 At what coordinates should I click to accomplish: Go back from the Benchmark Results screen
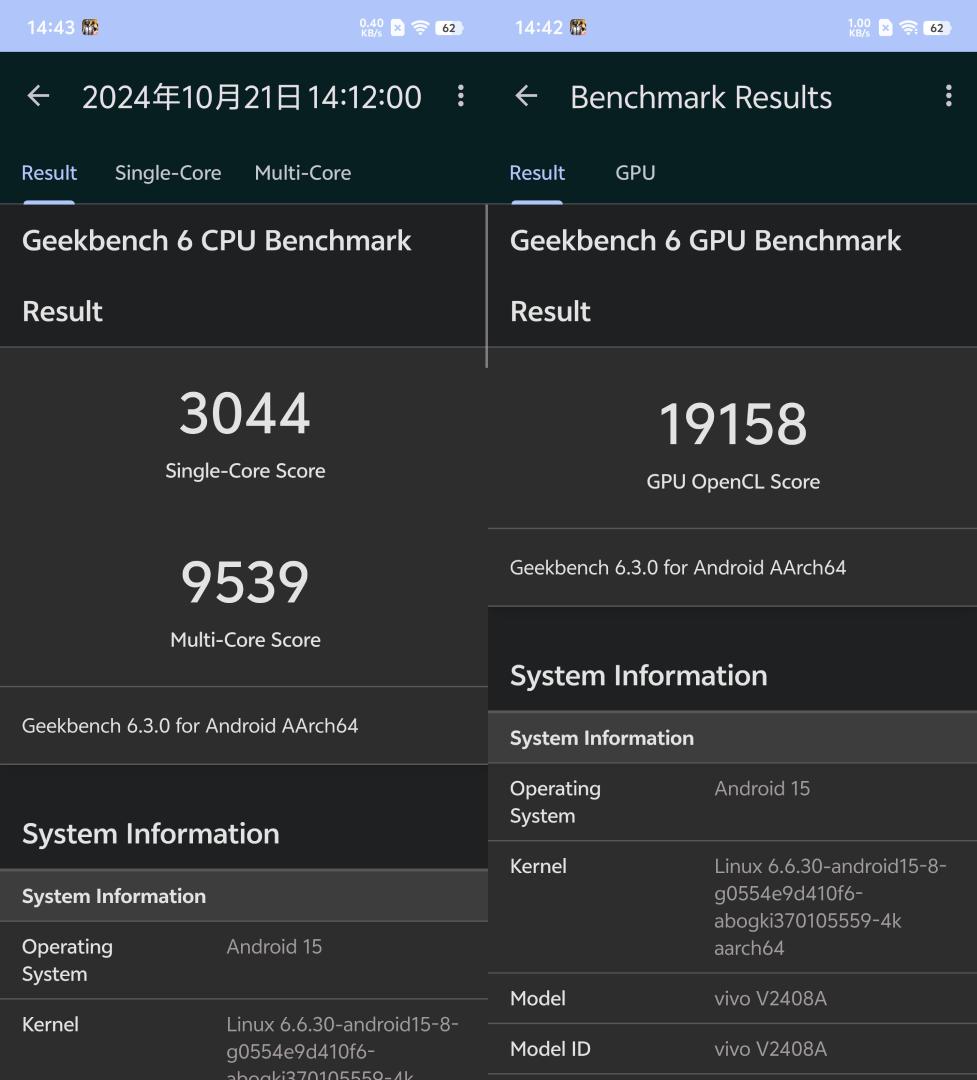(526, 96)
